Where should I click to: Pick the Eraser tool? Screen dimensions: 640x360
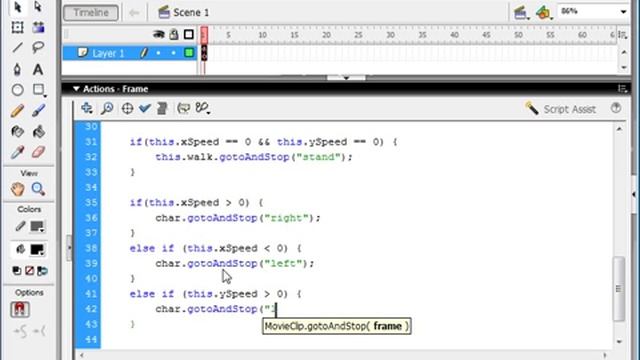pyautogui.click(x=38, y=152)
